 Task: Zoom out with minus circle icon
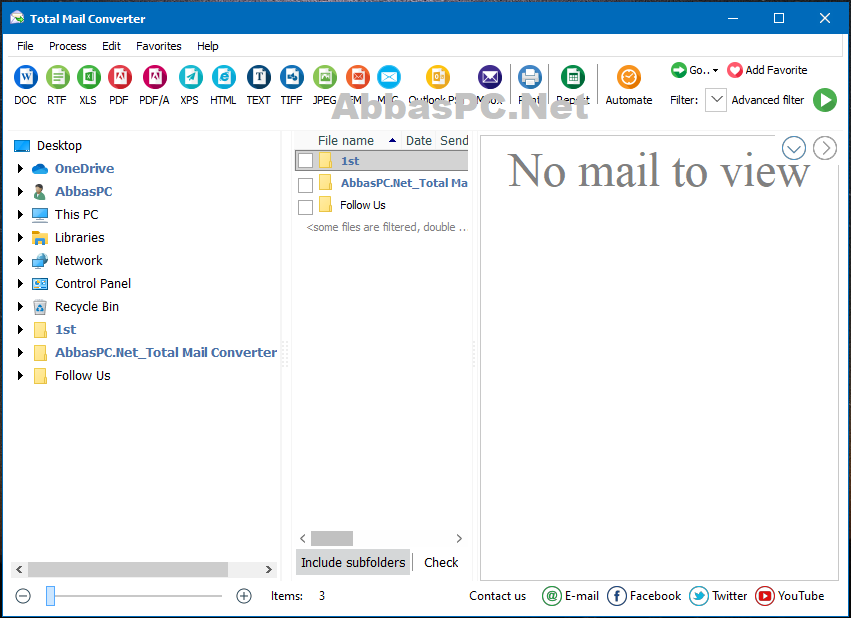tap(23, 596)
